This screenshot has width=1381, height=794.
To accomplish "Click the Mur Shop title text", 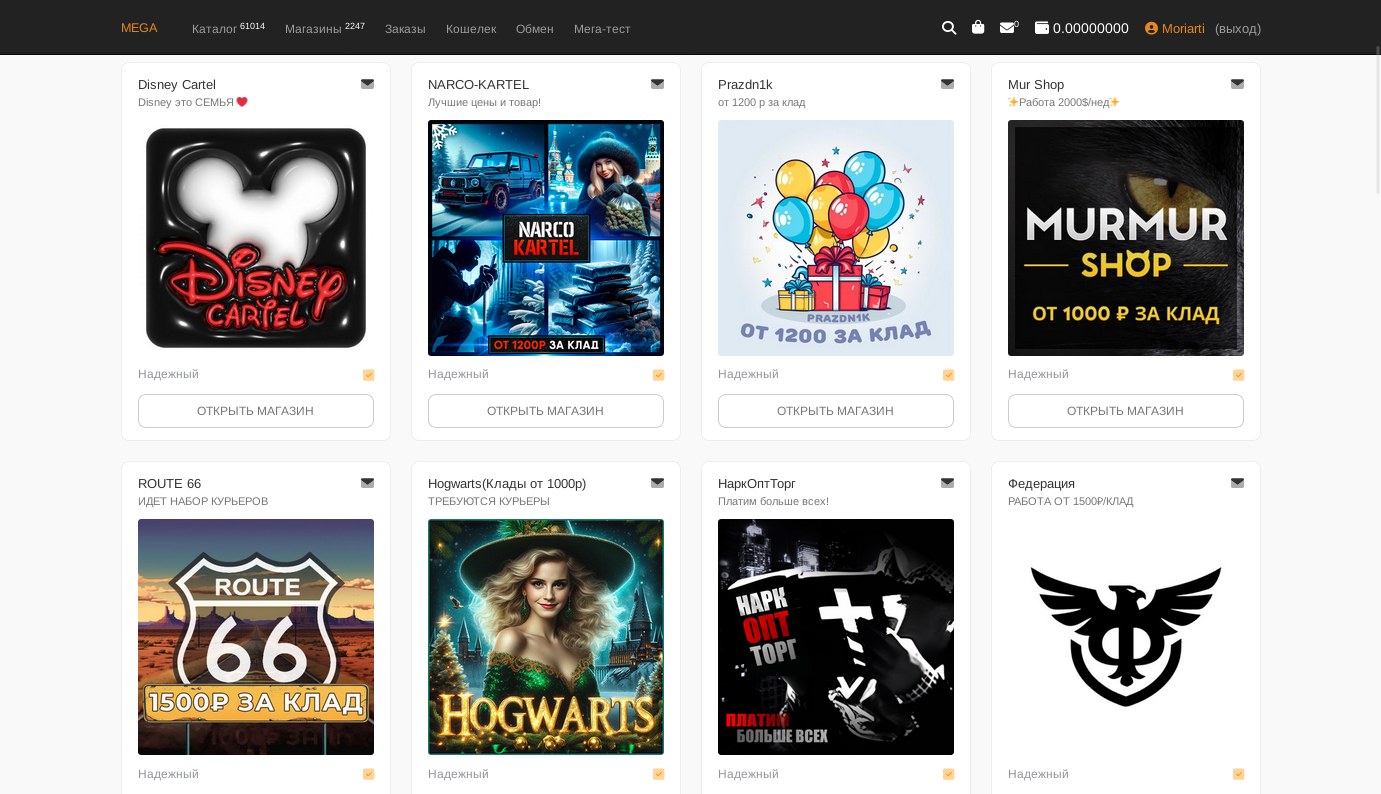I will 1036,85.
